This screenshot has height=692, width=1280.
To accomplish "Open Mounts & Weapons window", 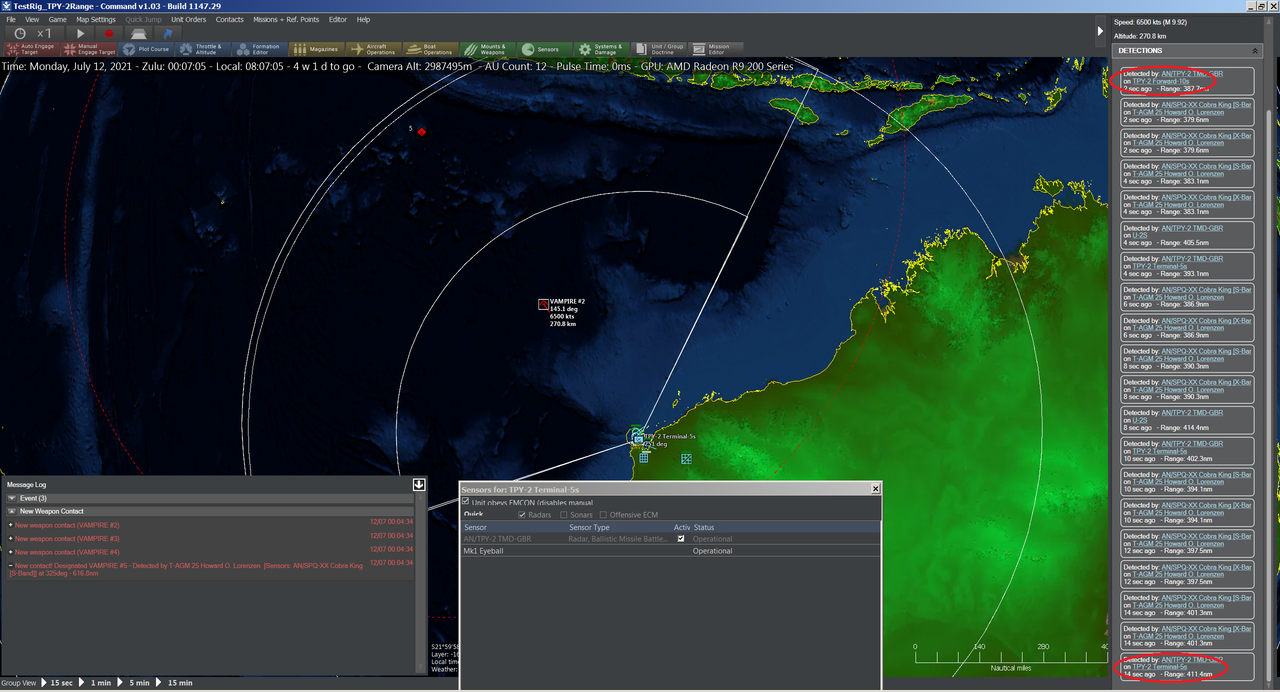I will tap(488, 49).
